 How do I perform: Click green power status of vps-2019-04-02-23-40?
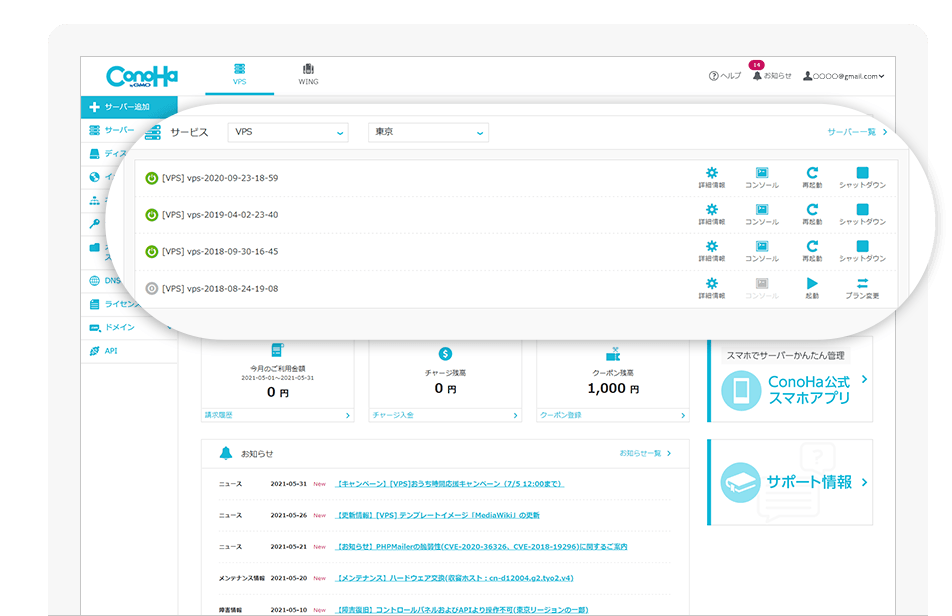click(x=152, y=215)
